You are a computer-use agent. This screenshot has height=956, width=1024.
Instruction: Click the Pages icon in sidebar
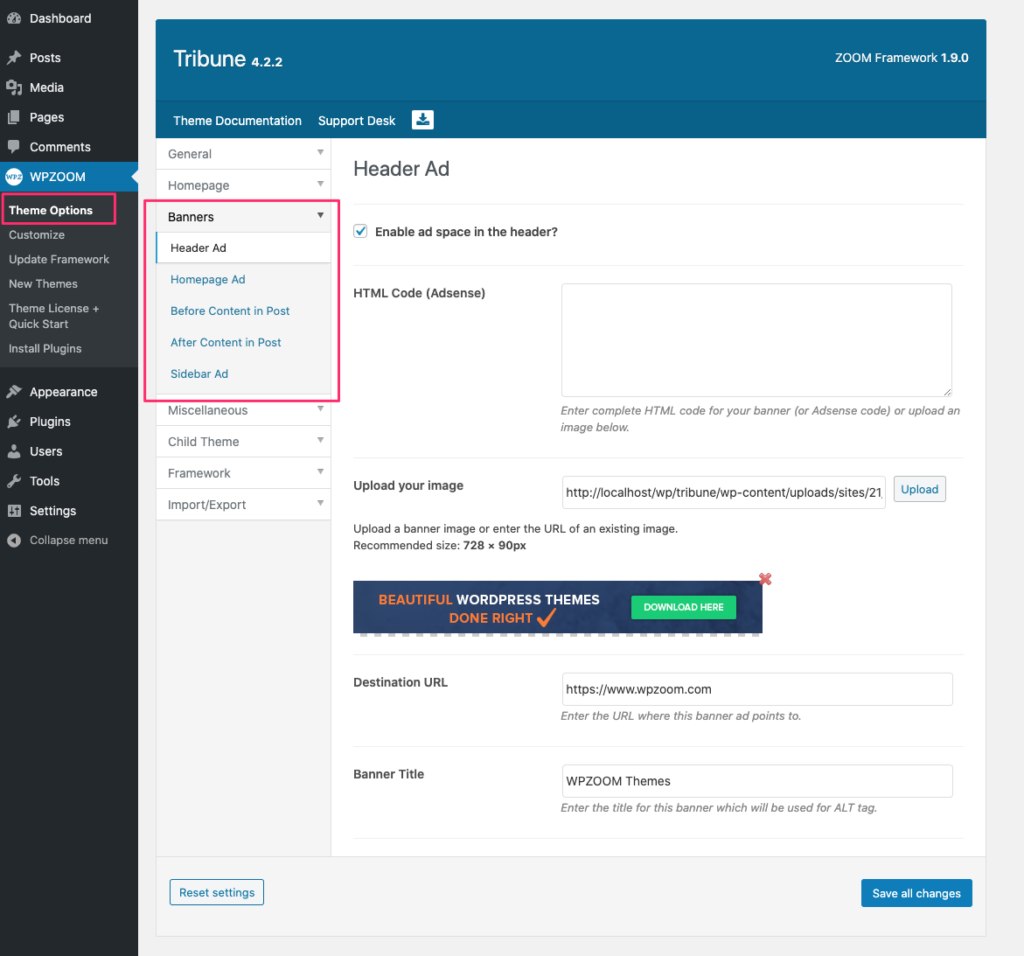(x=14, y=118)
